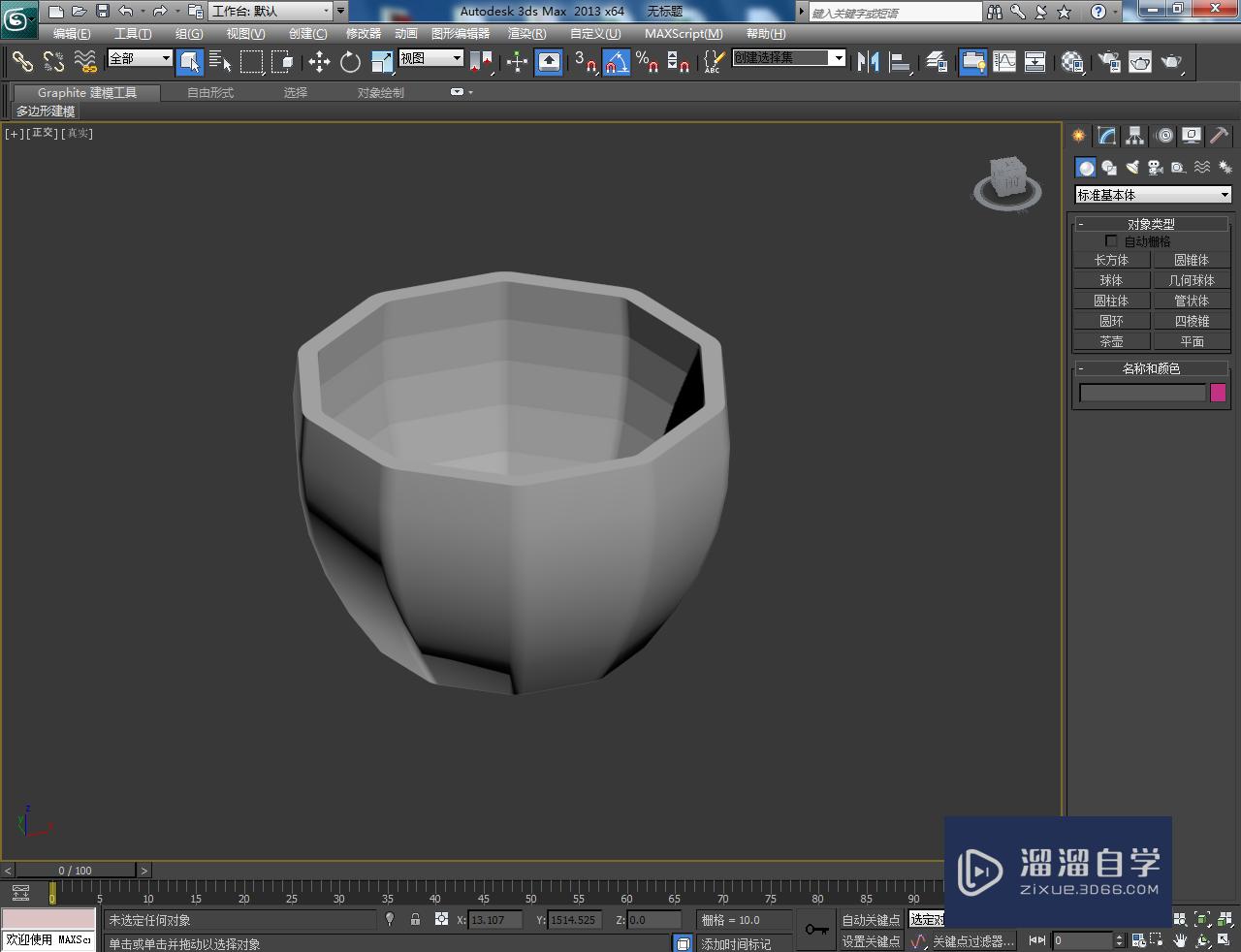The image size is (1241, 952).
Task: Open the Hierarchy command panel
Action: [x=1134, y=136]
